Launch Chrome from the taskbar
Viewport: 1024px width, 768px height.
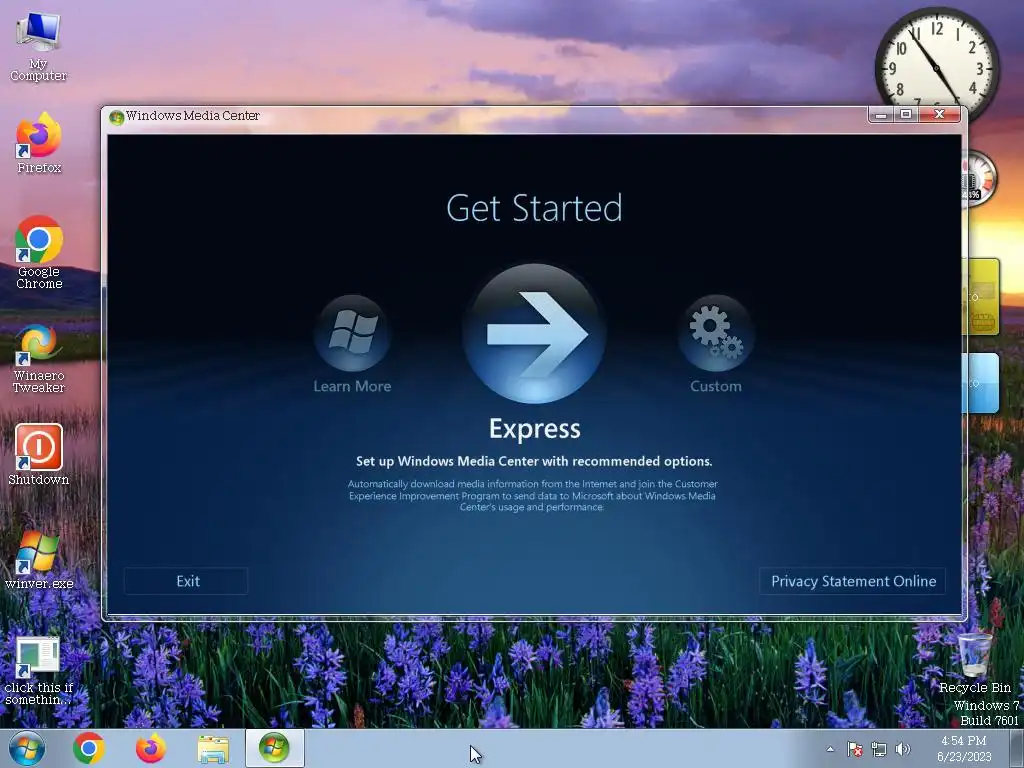click(x=89, y=748)
